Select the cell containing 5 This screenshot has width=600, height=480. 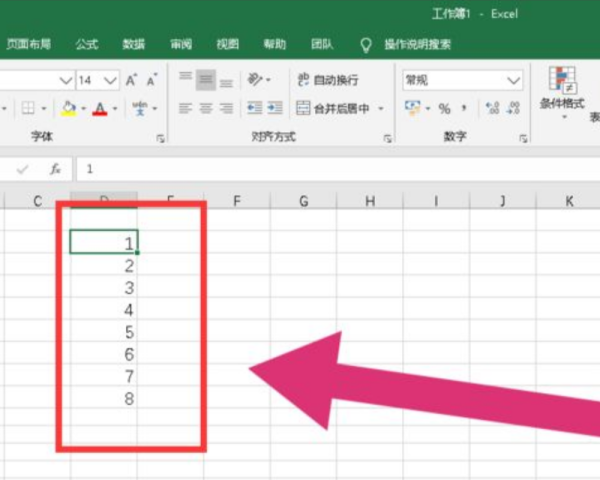(104, 331)
